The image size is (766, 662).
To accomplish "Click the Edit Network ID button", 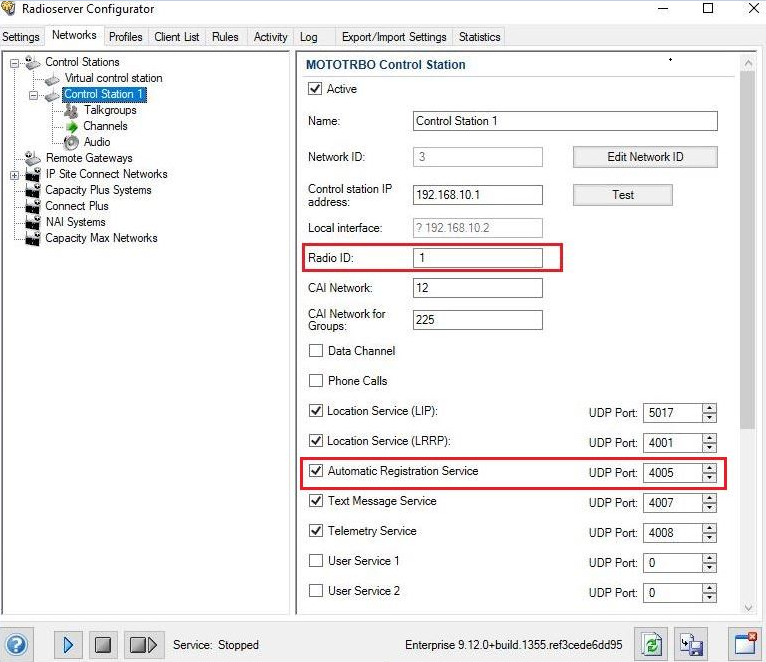I will [x=645, y=157].
